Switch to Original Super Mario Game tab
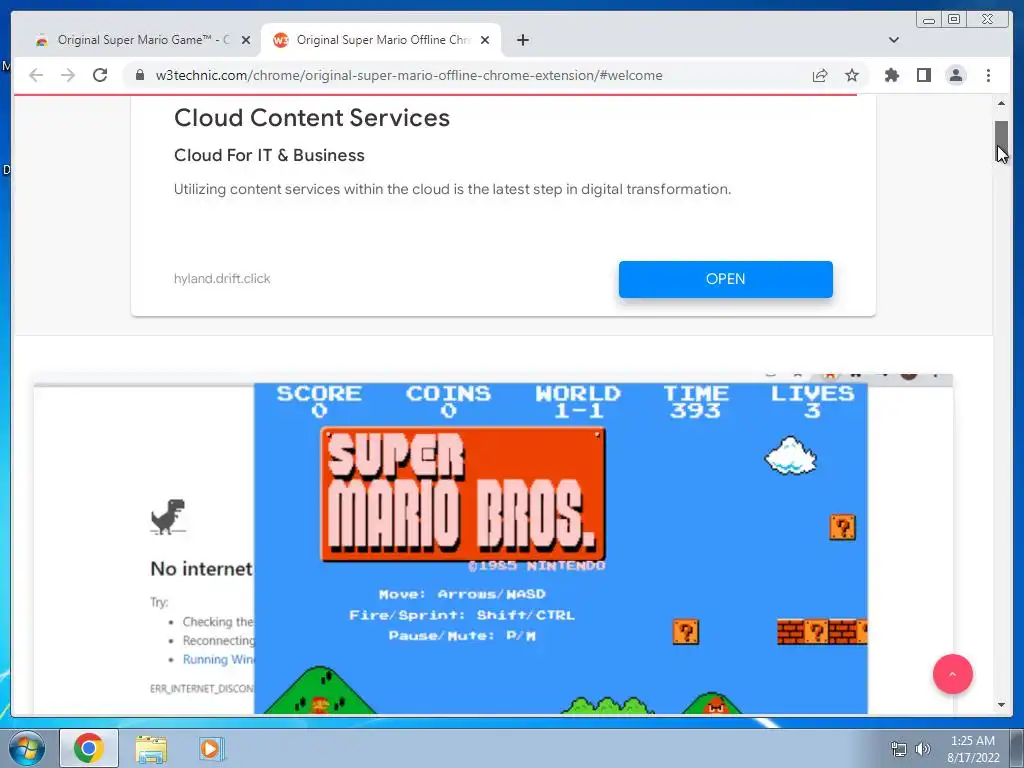The height and width of the screenshot is (768, 1024). 144,40
